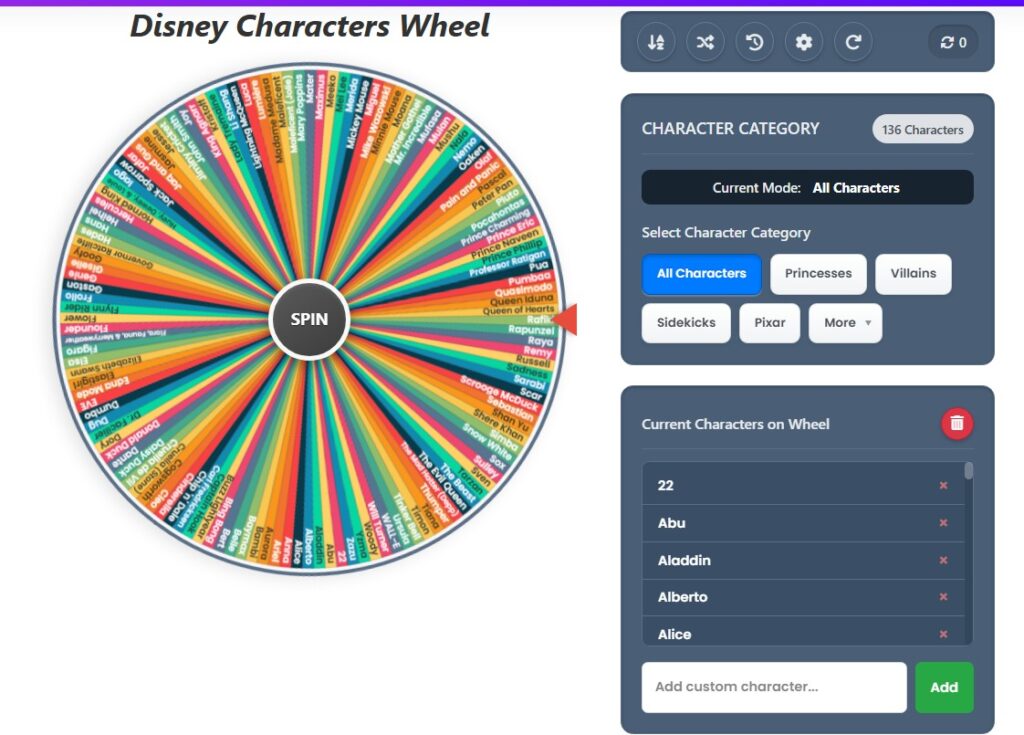Click the Current Mode display bar
The image size is (1024, 735).
[807, 187]
